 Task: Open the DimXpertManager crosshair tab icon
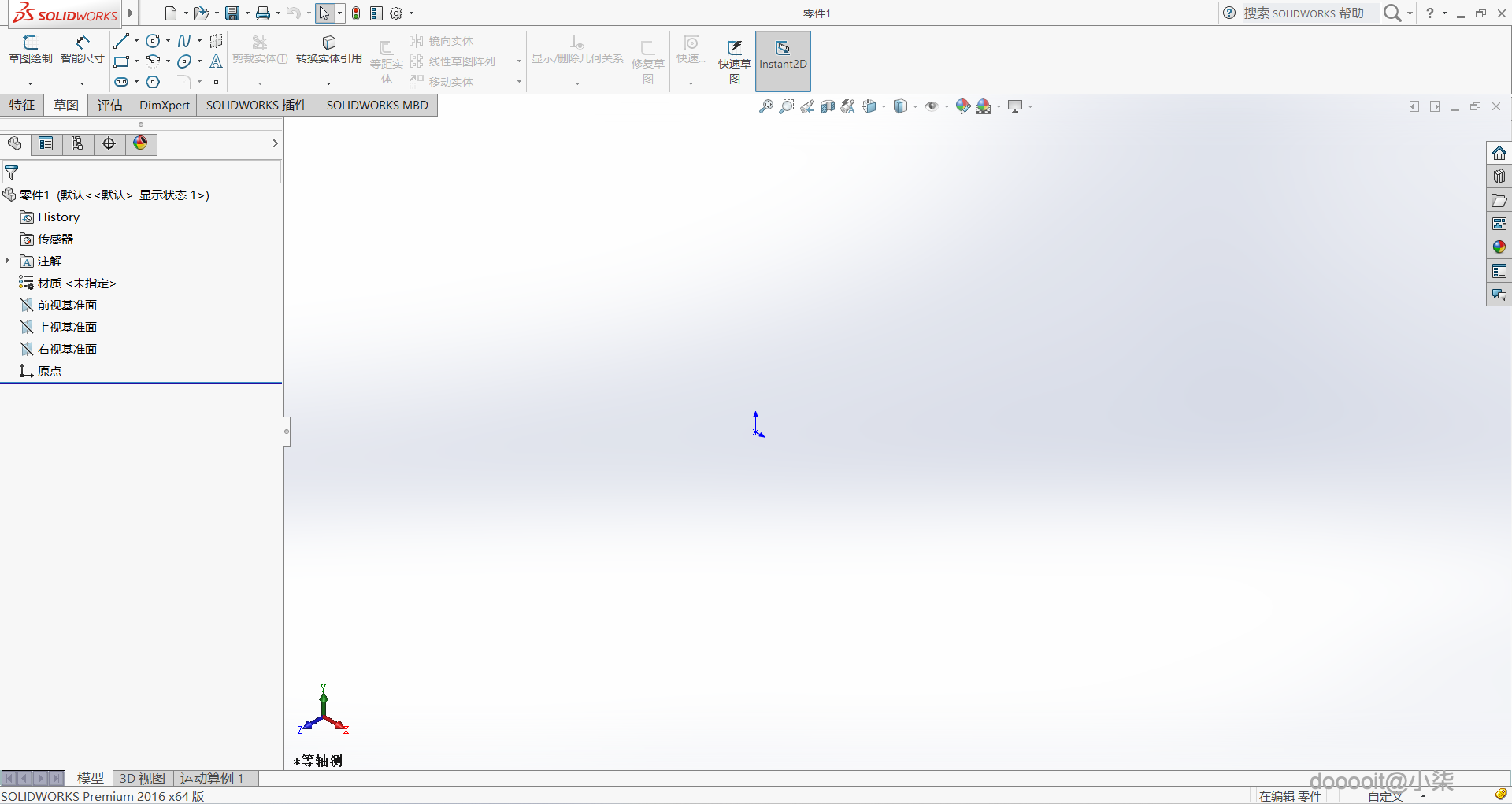pyautogui.click(x=109, y=143)
